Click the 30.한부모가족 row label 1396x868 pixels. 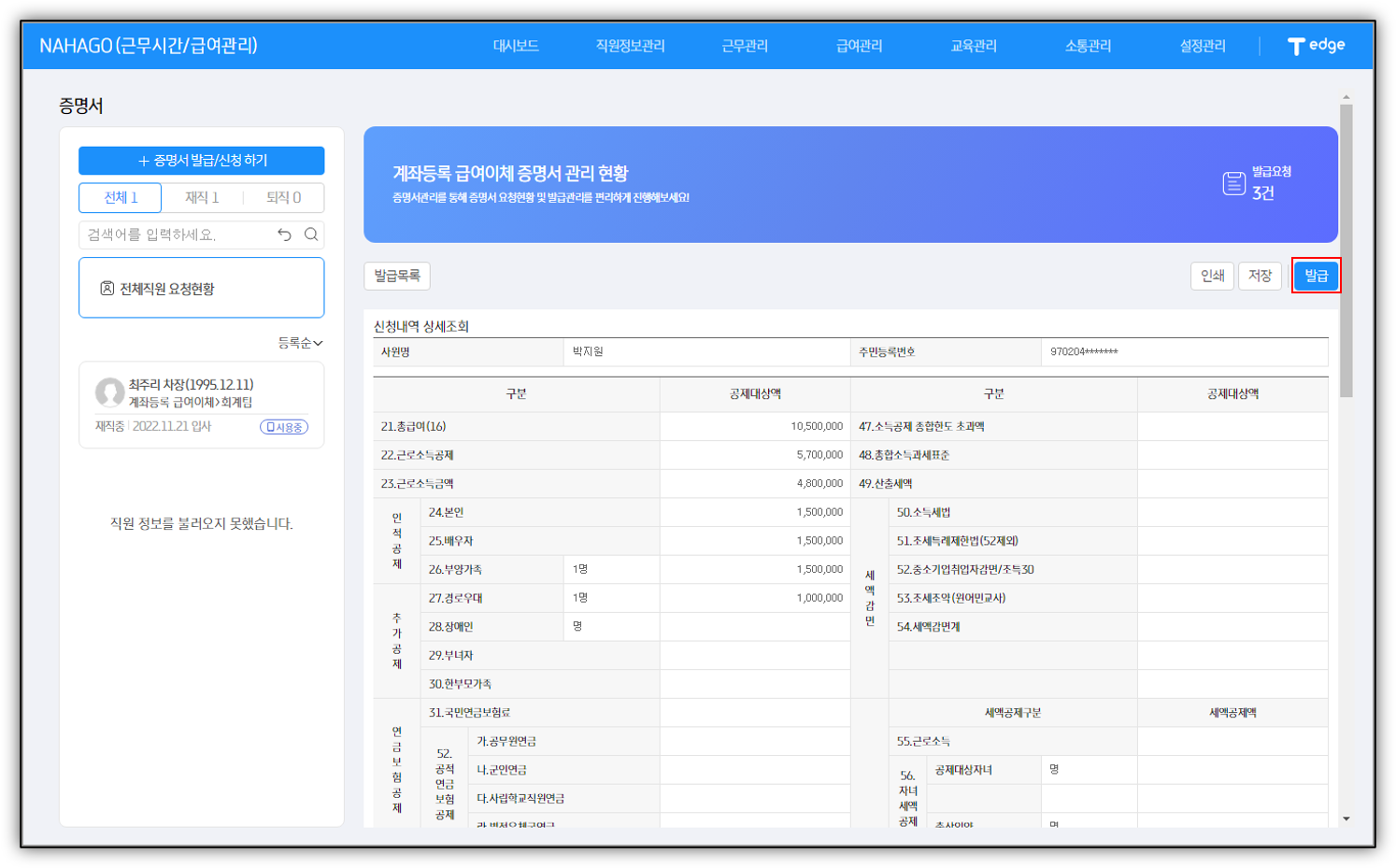(460, 684)
